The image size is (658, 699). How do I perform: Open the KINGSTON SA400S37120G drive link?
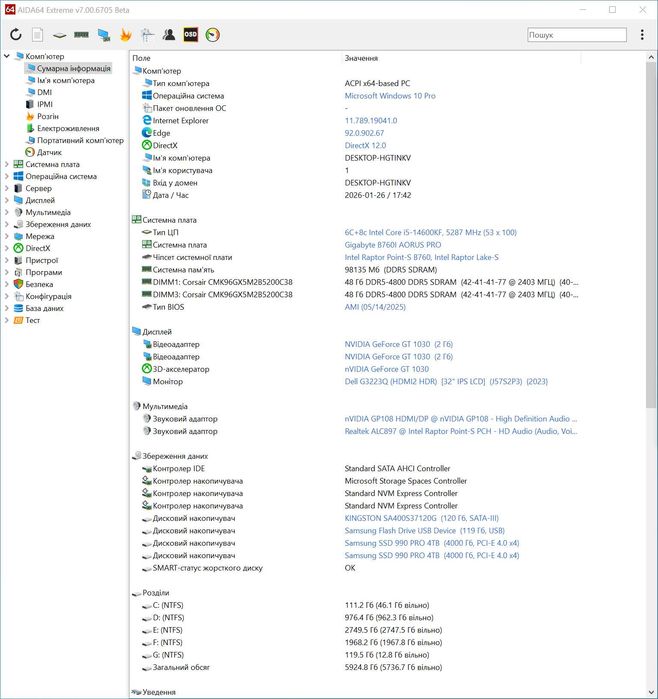422,518
